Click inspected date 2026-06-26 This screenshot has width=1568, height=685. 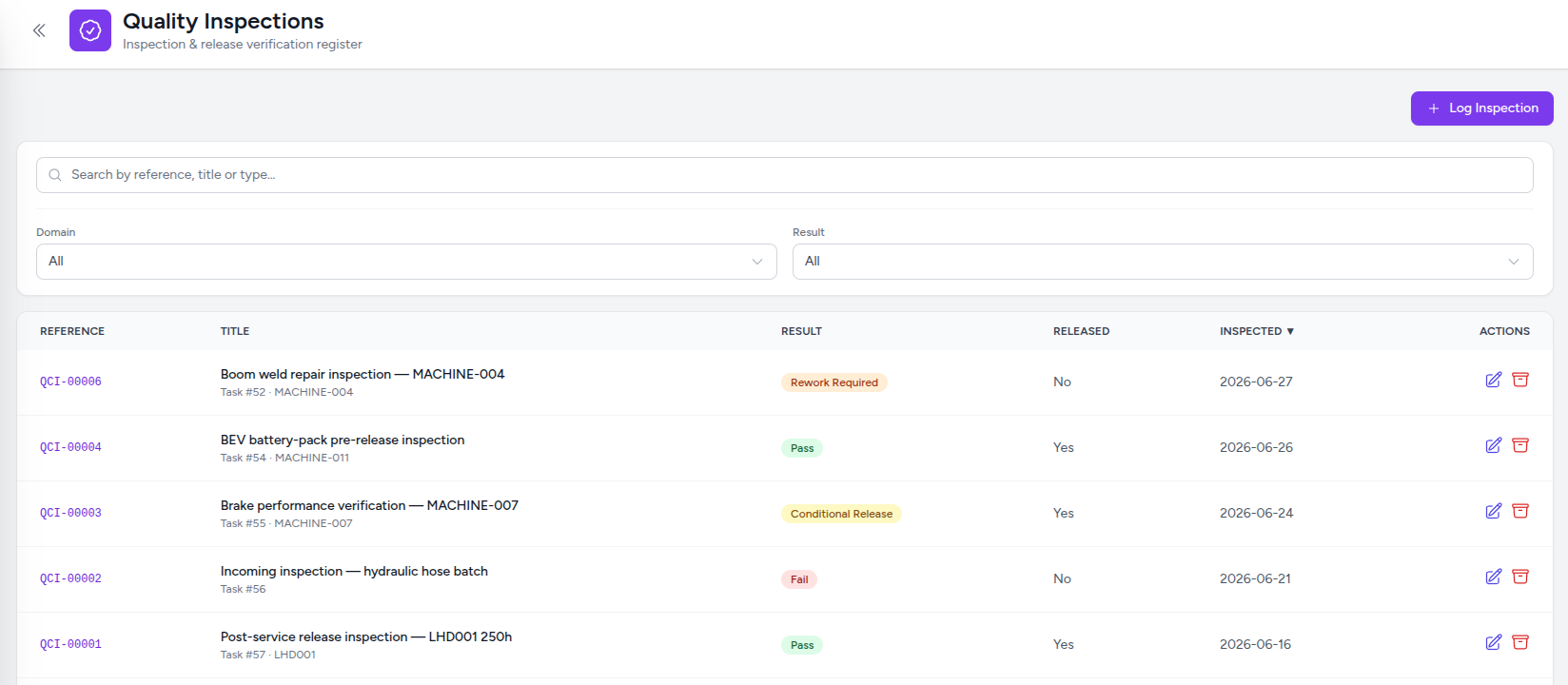coord(1256,447)
